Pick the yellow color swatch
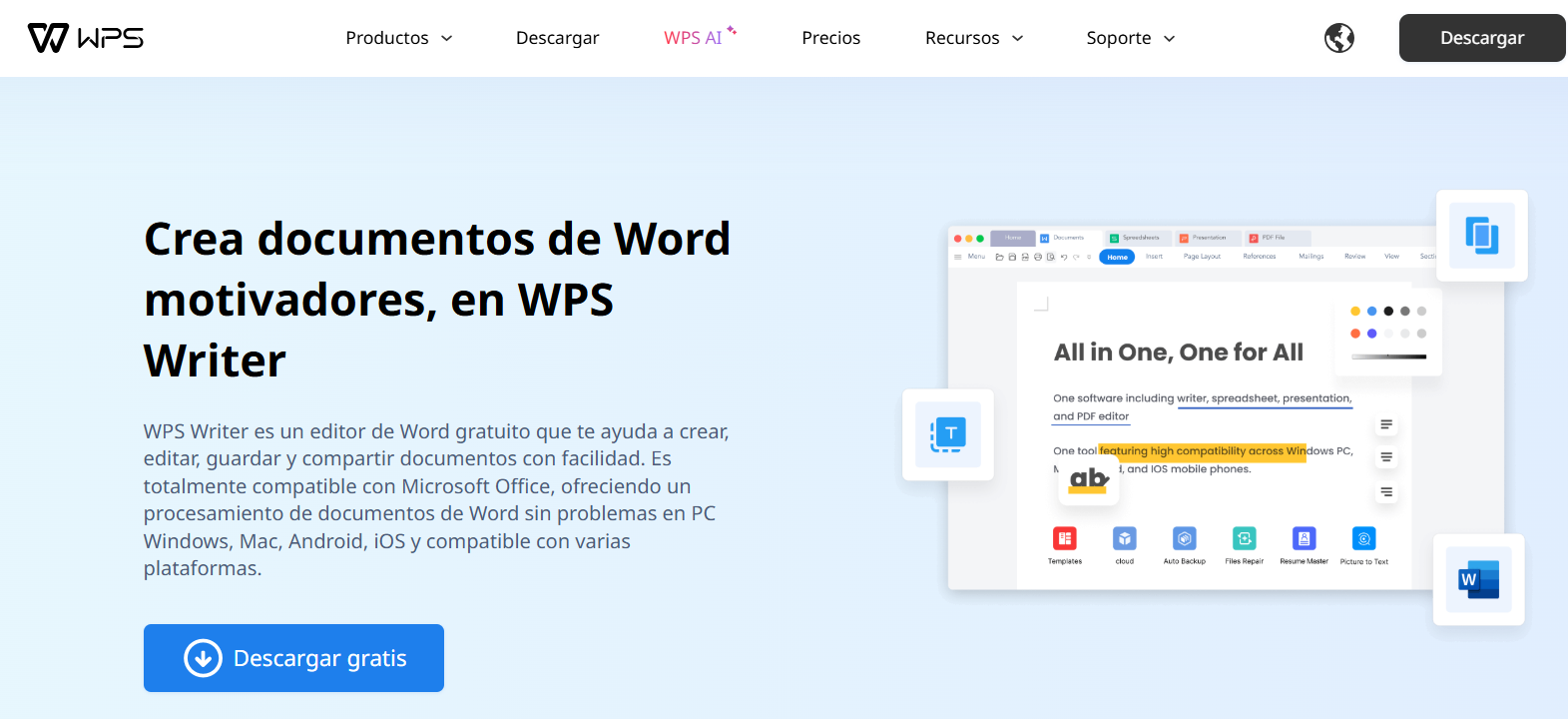The width and height of the screenshot is (1568, 719). (x=1355, y=312)
